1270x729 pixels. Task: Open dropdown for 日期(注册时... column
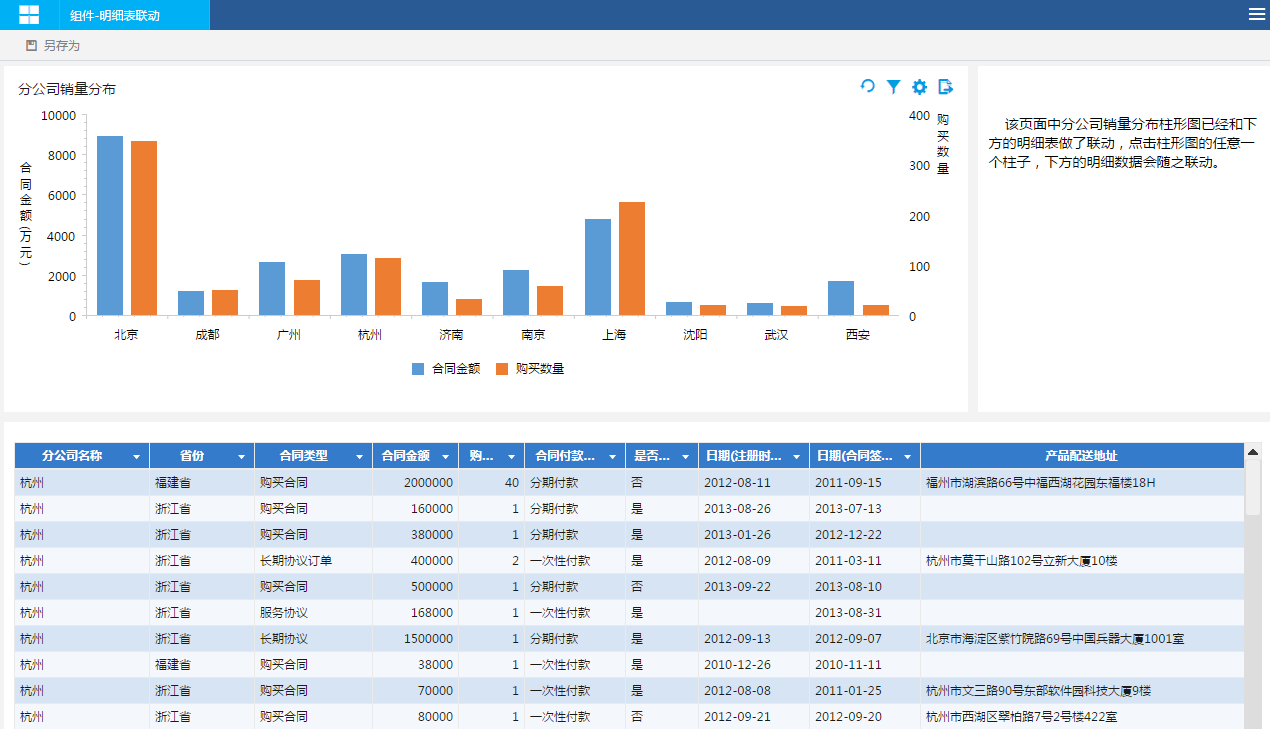(796, 456)
